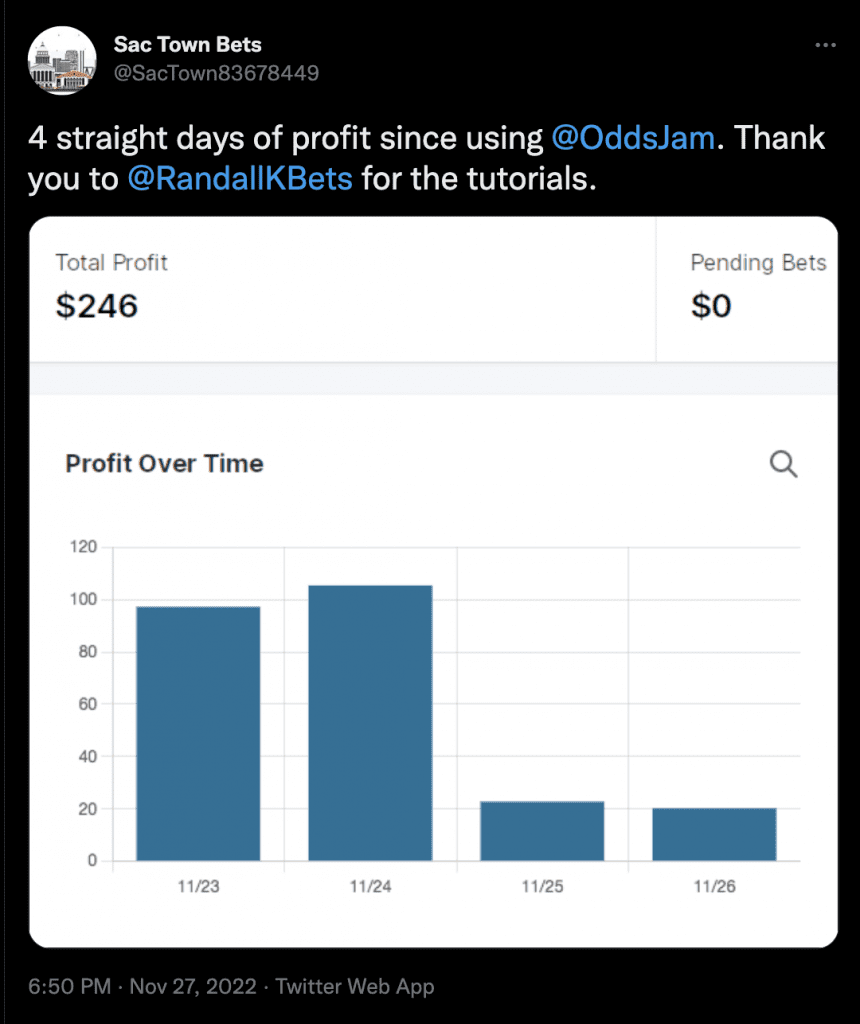Open the attached profit chart image

point(433,582)
